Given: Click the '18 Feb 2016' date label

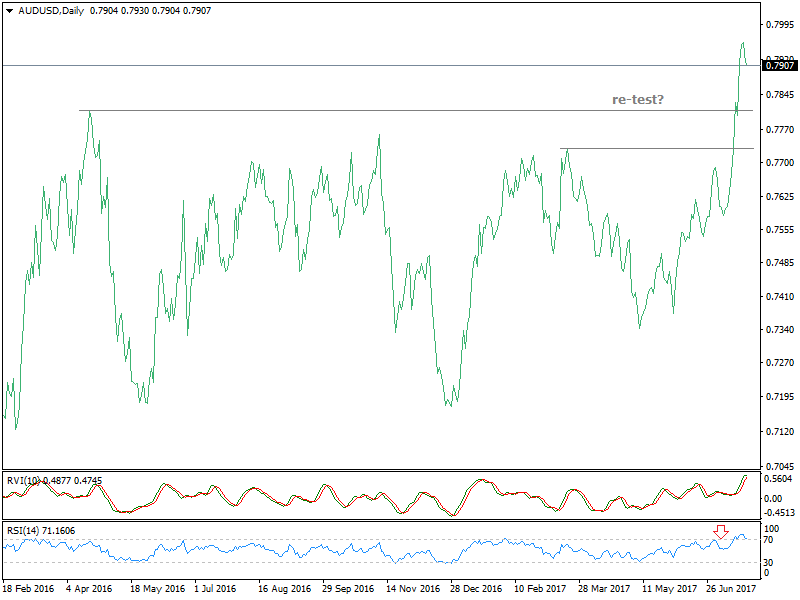Looking at the screenshot, I should click(28, 590).
